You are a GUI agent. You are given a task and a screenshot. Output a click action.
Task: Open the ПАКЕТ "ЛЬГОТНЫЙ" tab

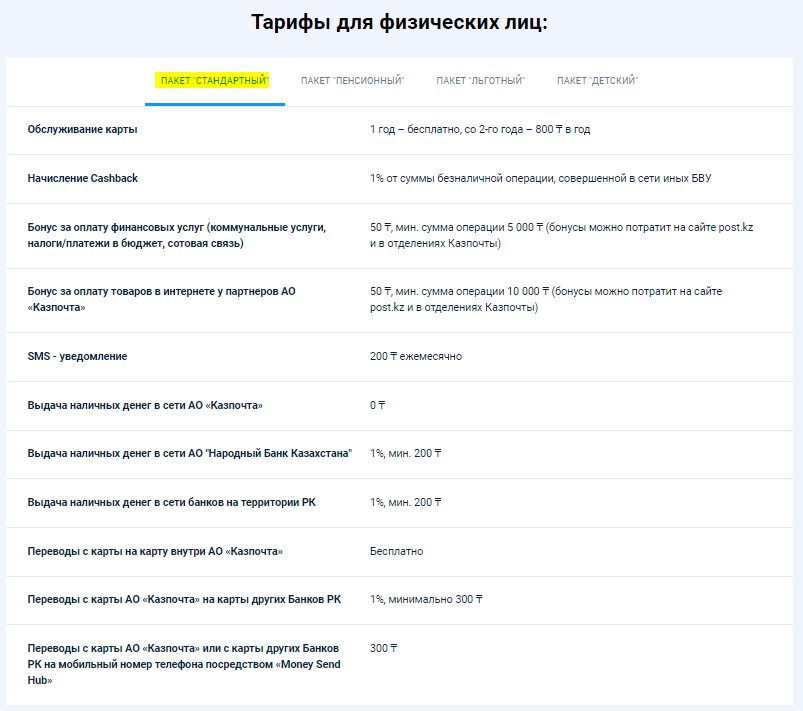[480, 80]
